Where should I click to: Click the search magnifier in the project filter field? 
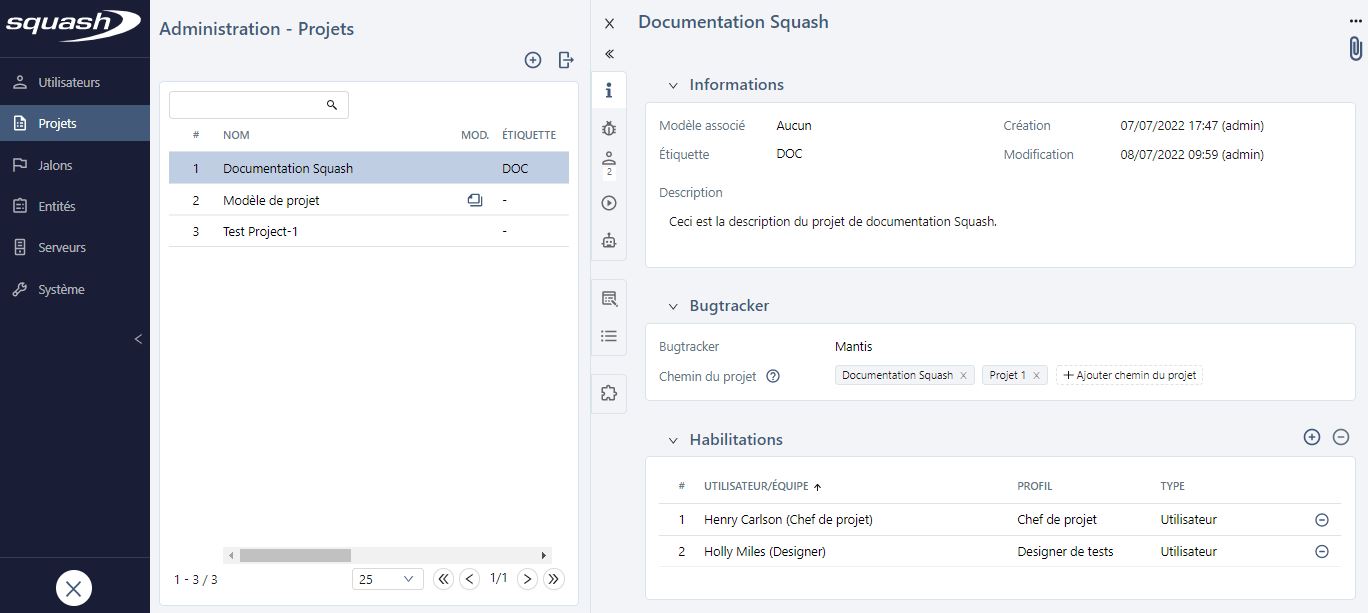(x=331, y=104)
